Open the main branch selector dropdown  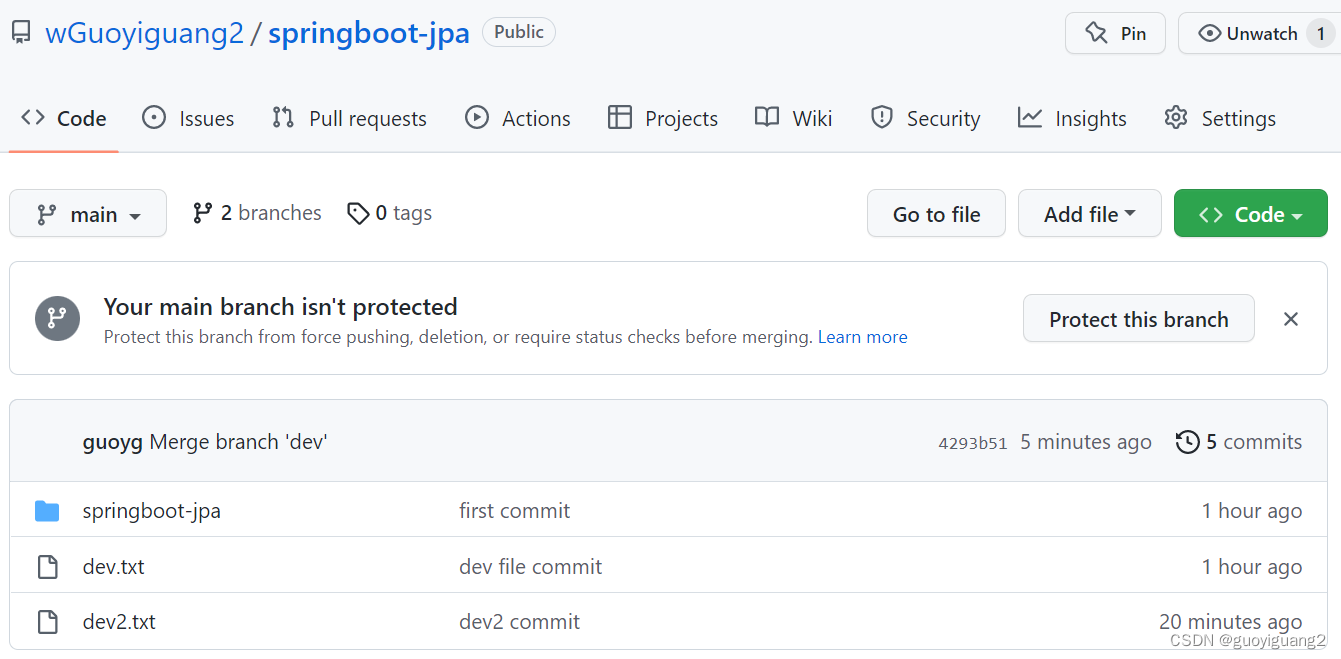coord(88,214)
